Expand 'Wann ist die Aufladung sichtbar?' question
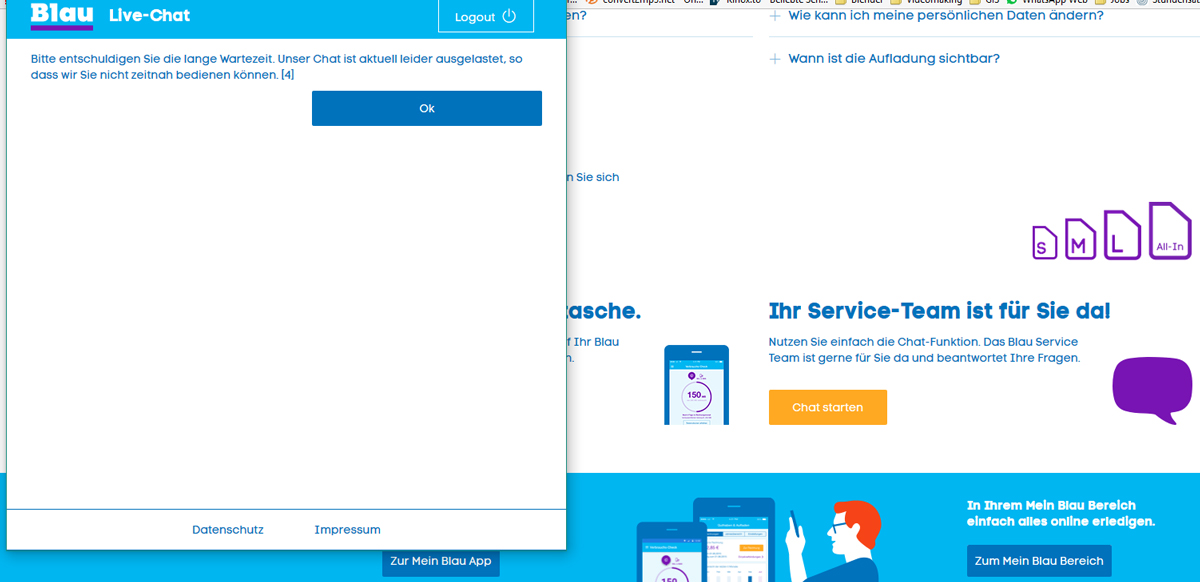 click(x=893, y=59)
